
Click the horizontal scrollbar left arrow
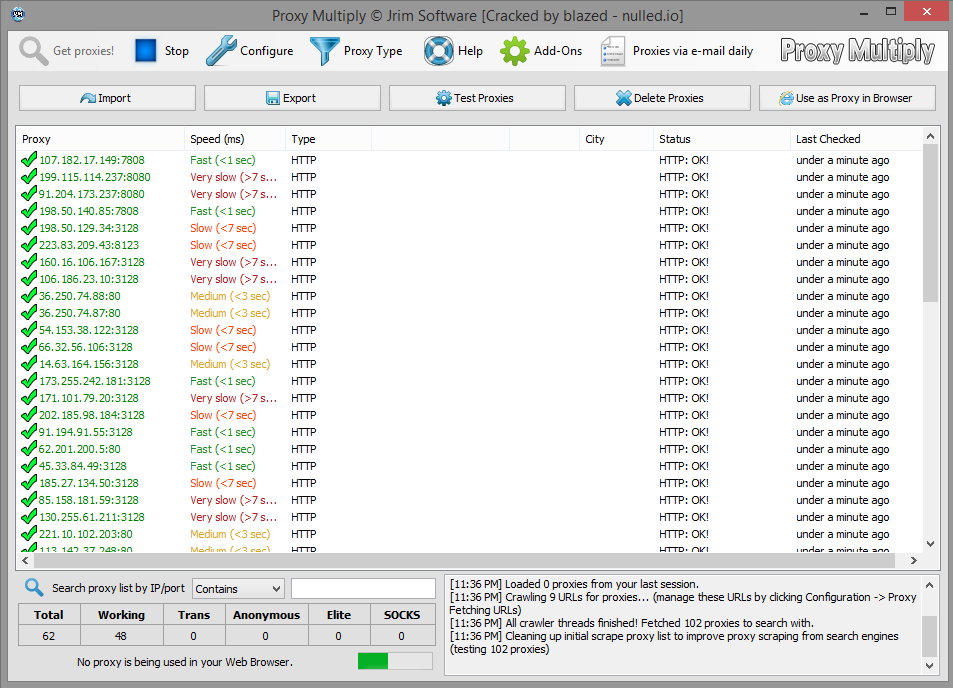click(x=25, y=560)
